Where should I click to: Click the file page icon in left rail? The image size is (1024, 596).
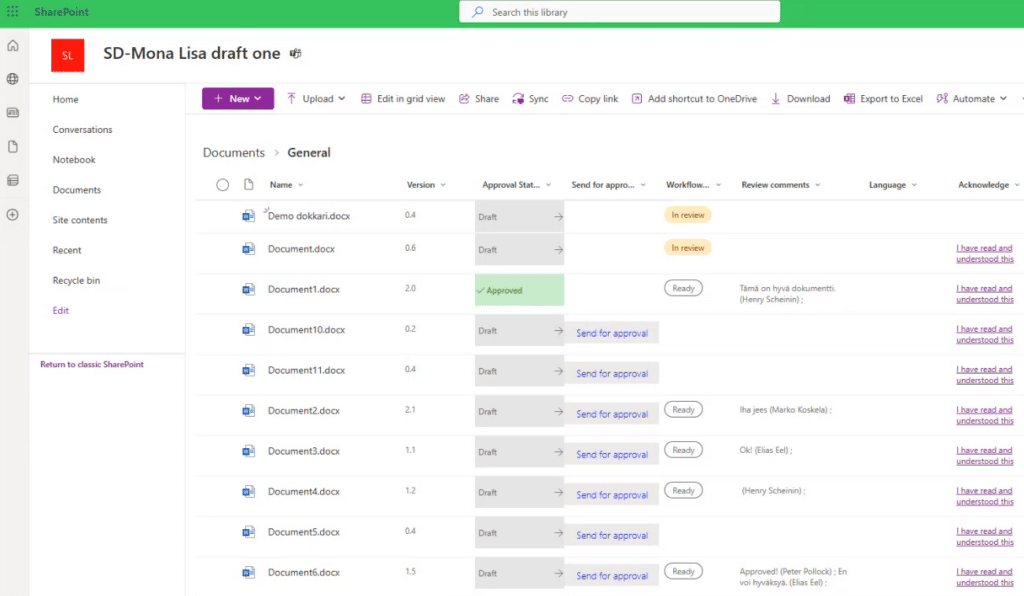click(12, 147)
